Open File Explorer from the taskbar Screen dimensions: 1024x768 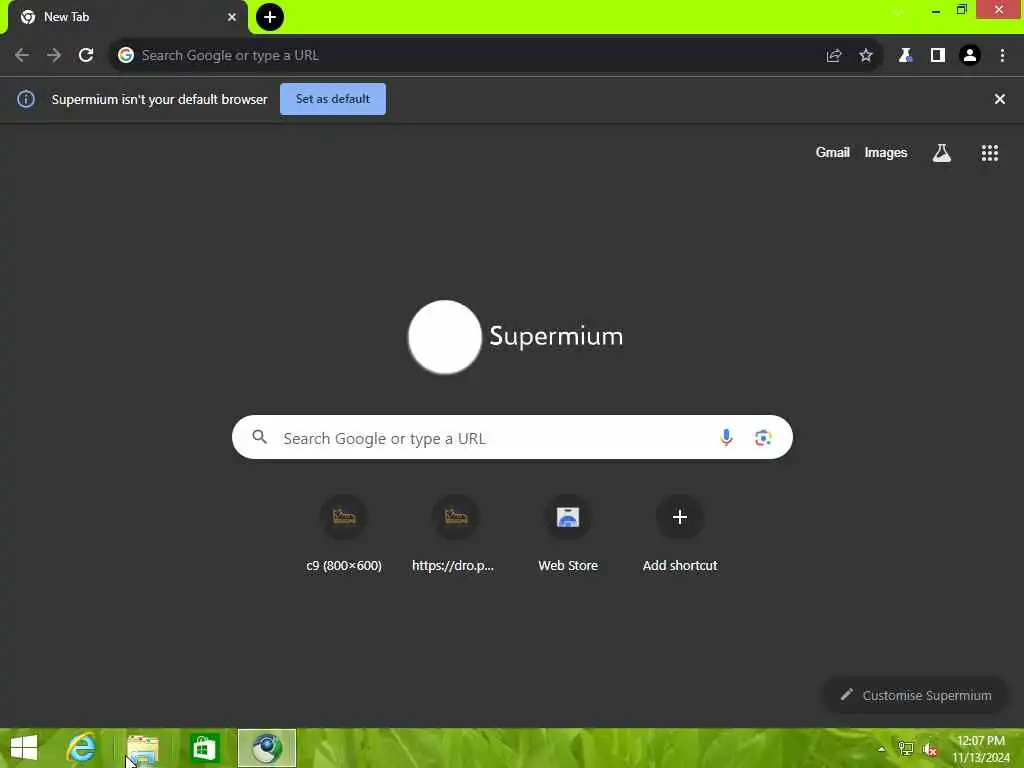point(143,748)
